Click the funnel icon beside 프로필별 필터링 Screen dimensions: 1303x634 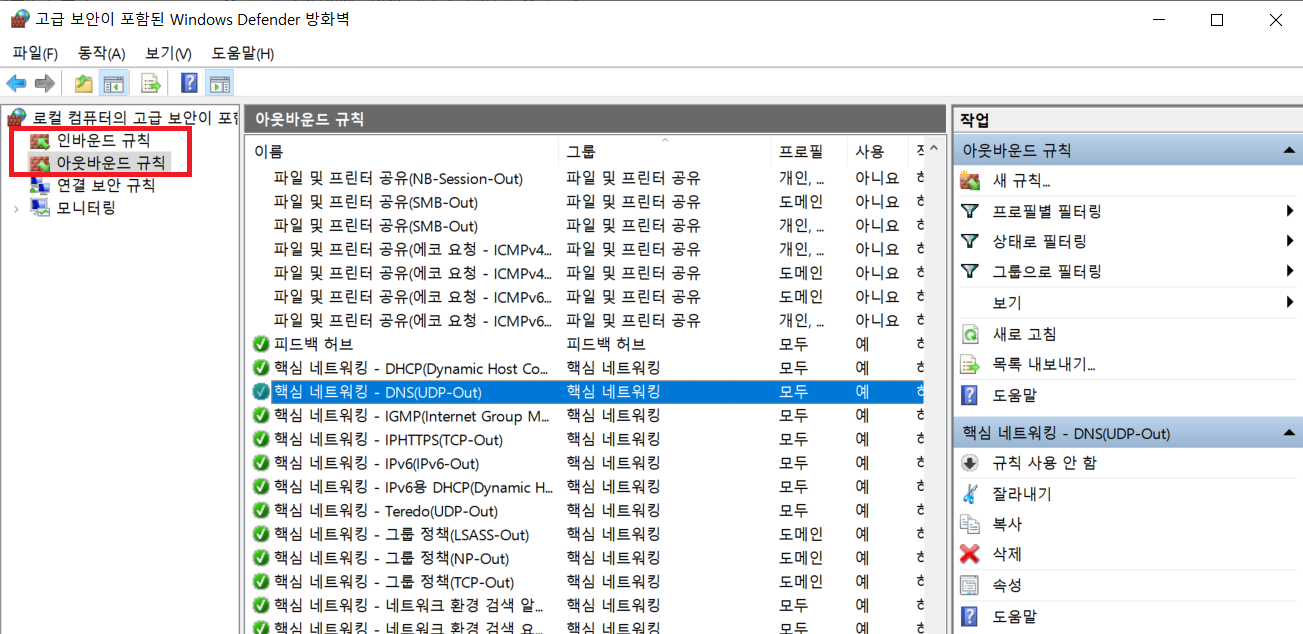[x=970, y=211]
